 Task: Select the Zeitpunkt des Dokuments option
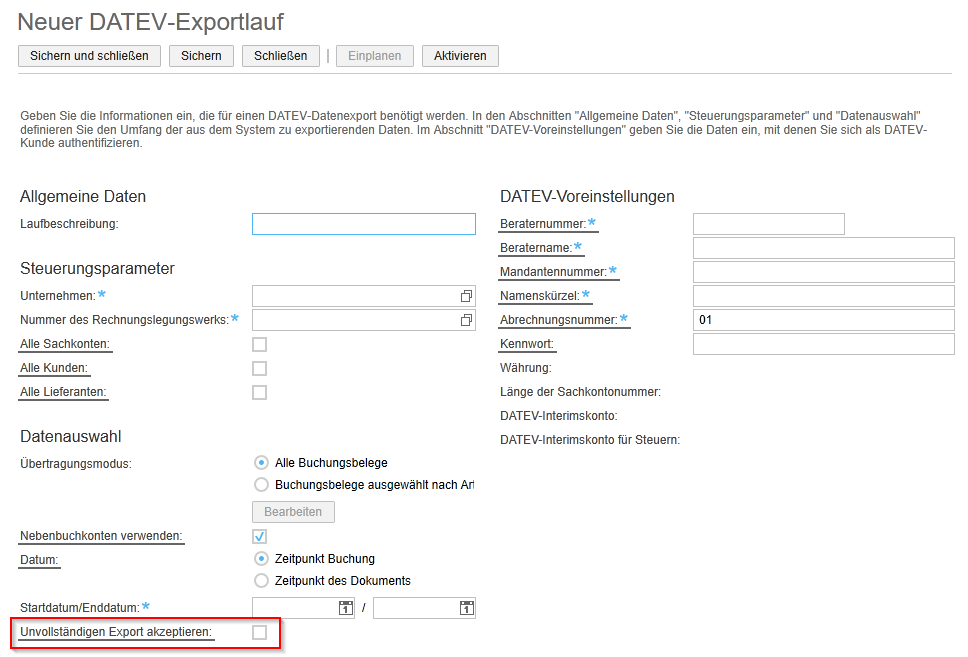(261, 581)
